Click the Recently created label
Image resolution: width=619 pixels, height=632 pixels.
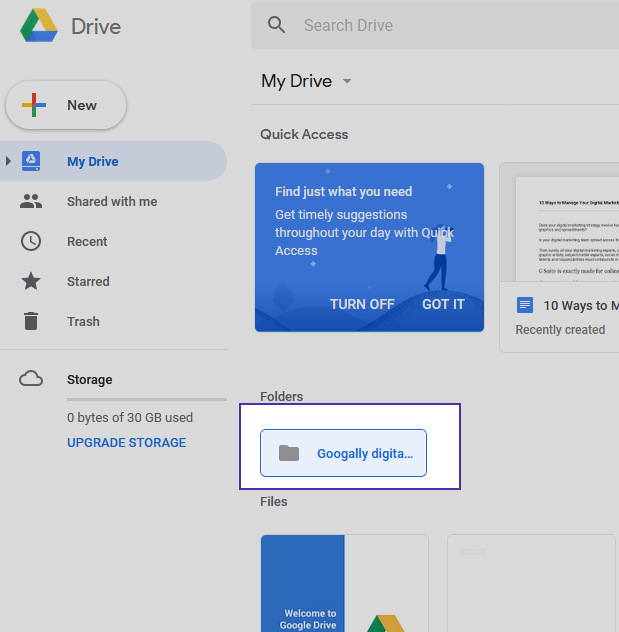click(x=560, y=329)
